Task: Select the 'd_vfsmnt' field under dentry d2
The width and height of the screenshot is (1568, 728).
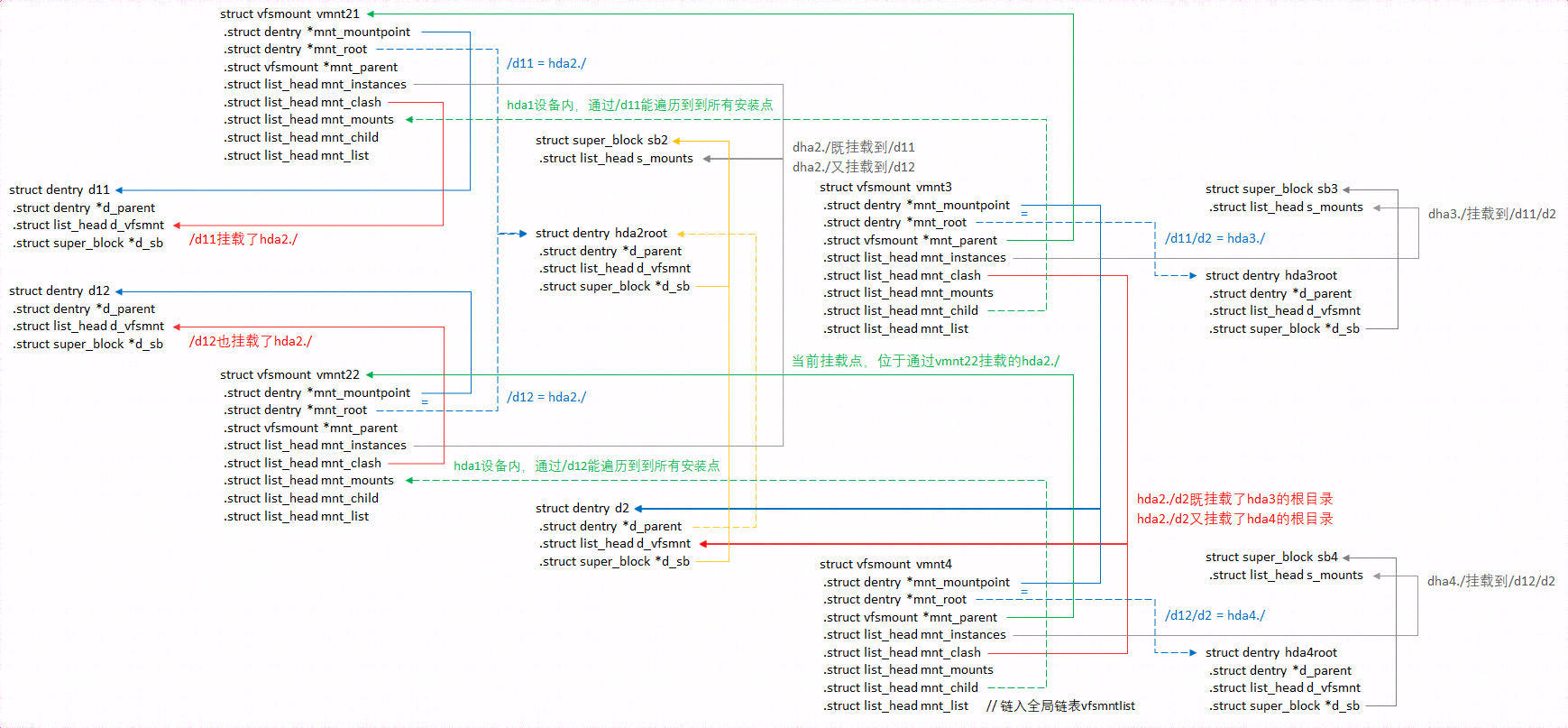Action: pyautogui.click(x=615, y=543)
